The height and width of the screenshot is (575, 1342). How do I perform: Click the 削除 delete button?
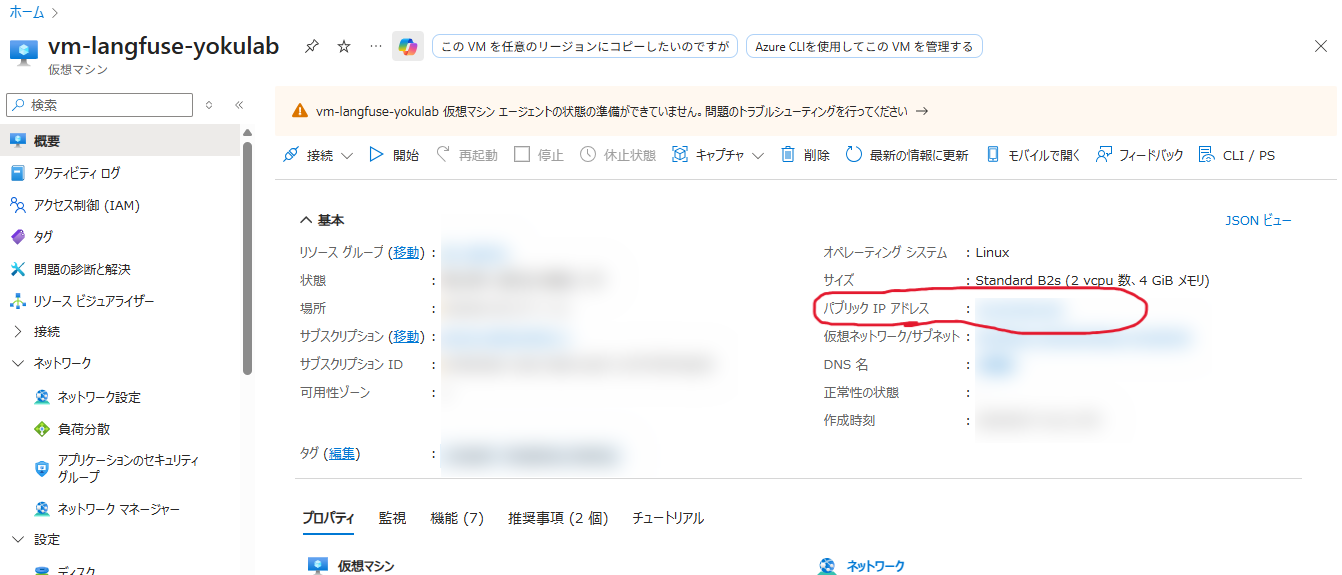tap(805, 155)
